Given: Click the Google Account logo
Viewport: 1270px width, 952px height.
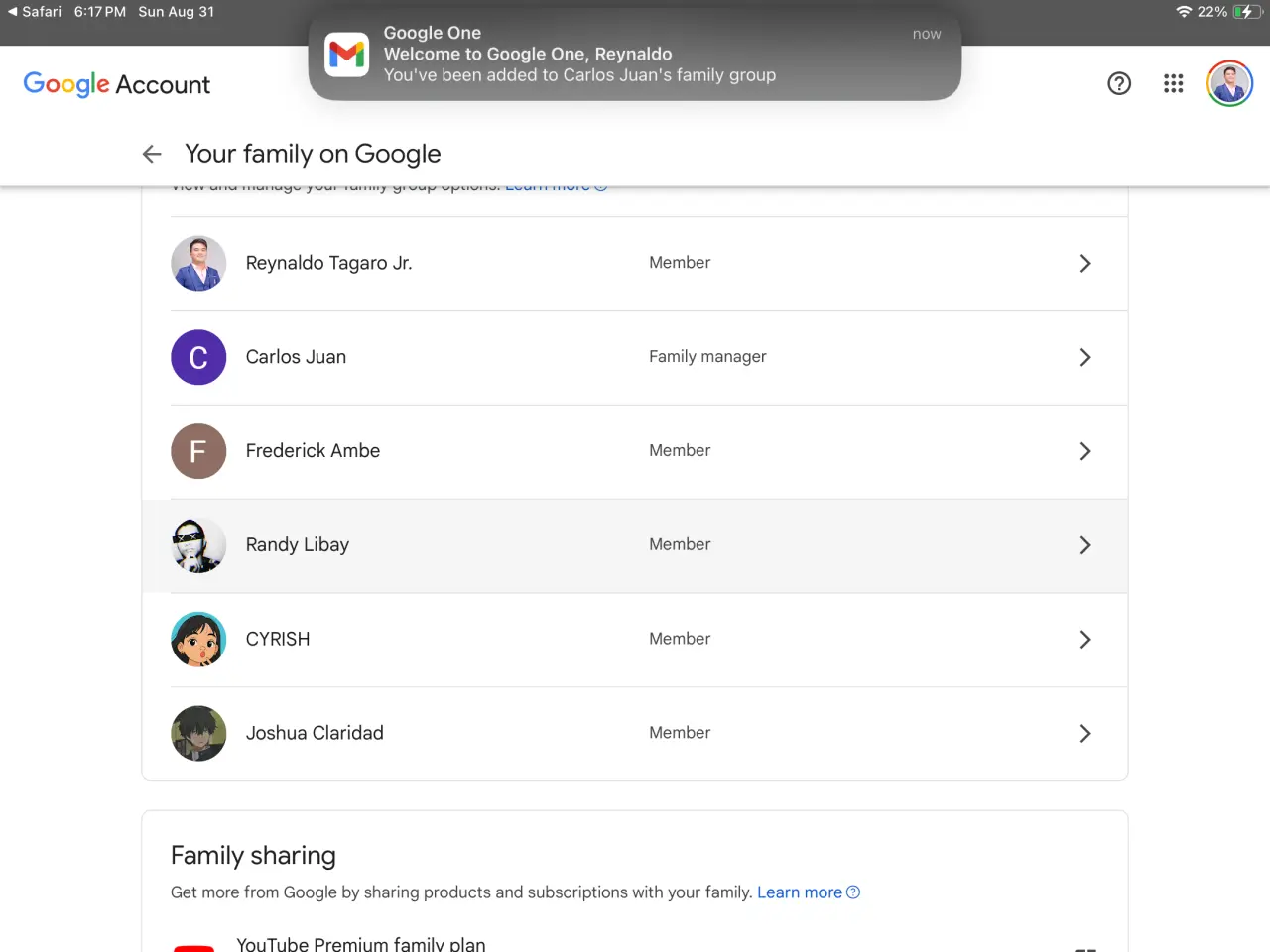Looking at the screenshot, I should tap(117, 84).
